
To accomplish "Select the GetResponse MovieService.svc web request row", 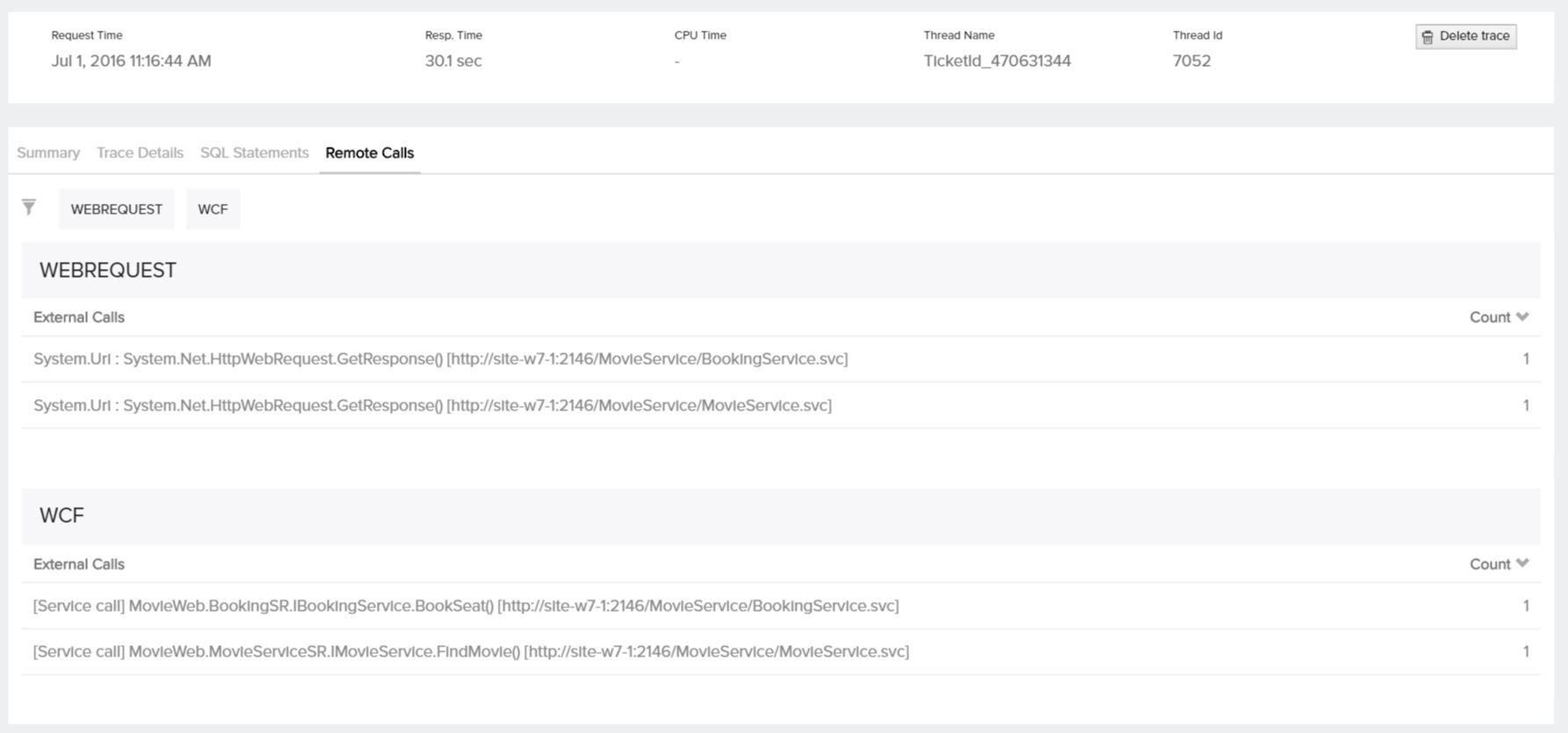I will [x=432, y=406].
